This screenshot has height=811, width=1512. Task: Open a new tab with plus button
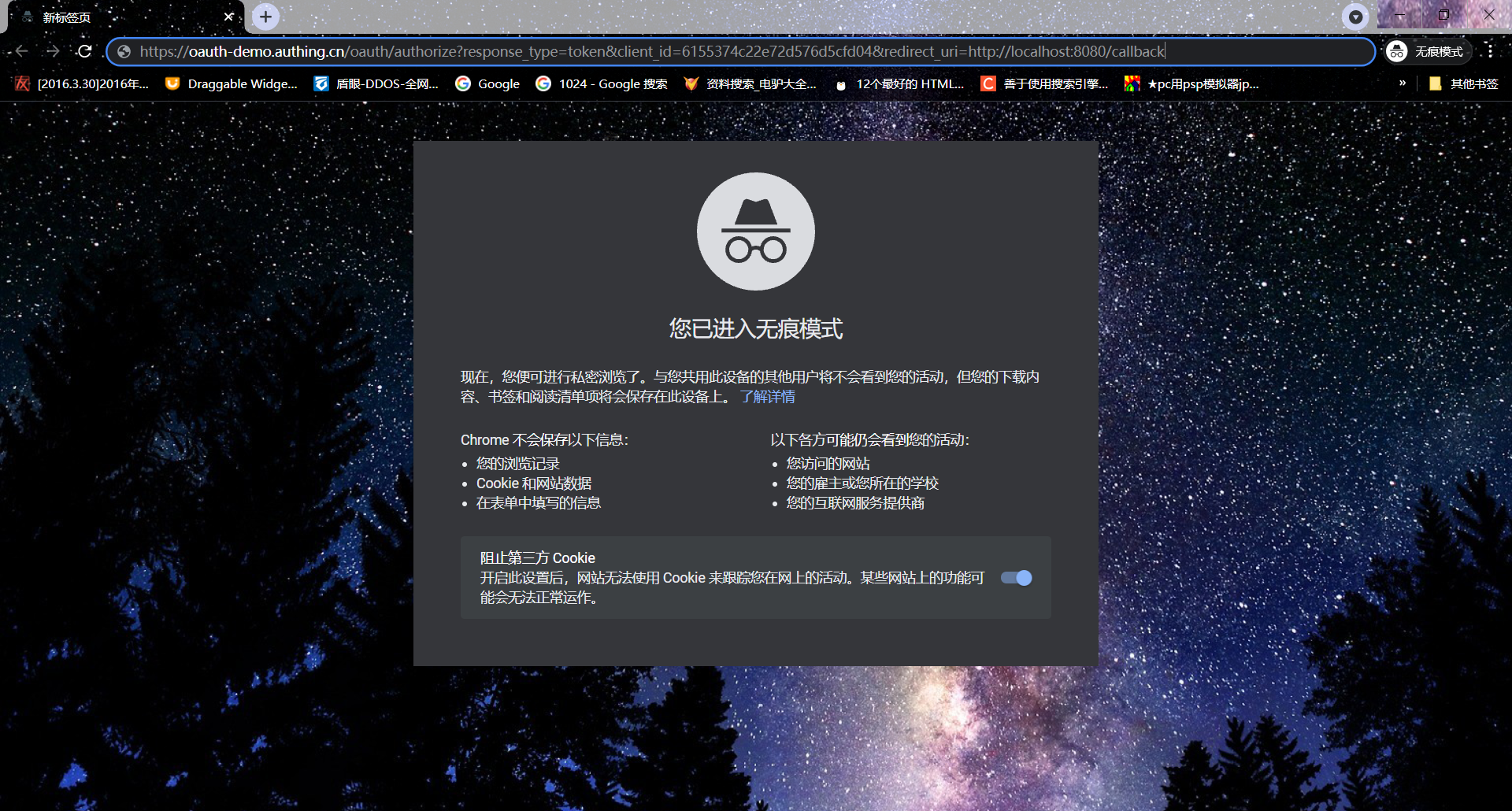(x=265, y=17)
